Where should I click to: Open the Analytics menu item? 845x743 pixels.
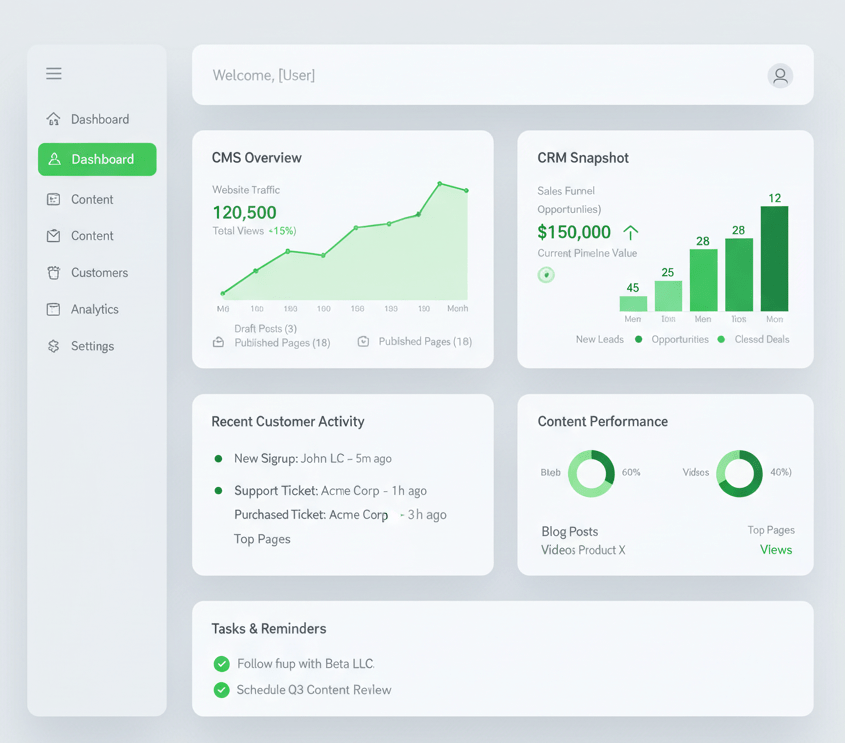click(94, 310)
